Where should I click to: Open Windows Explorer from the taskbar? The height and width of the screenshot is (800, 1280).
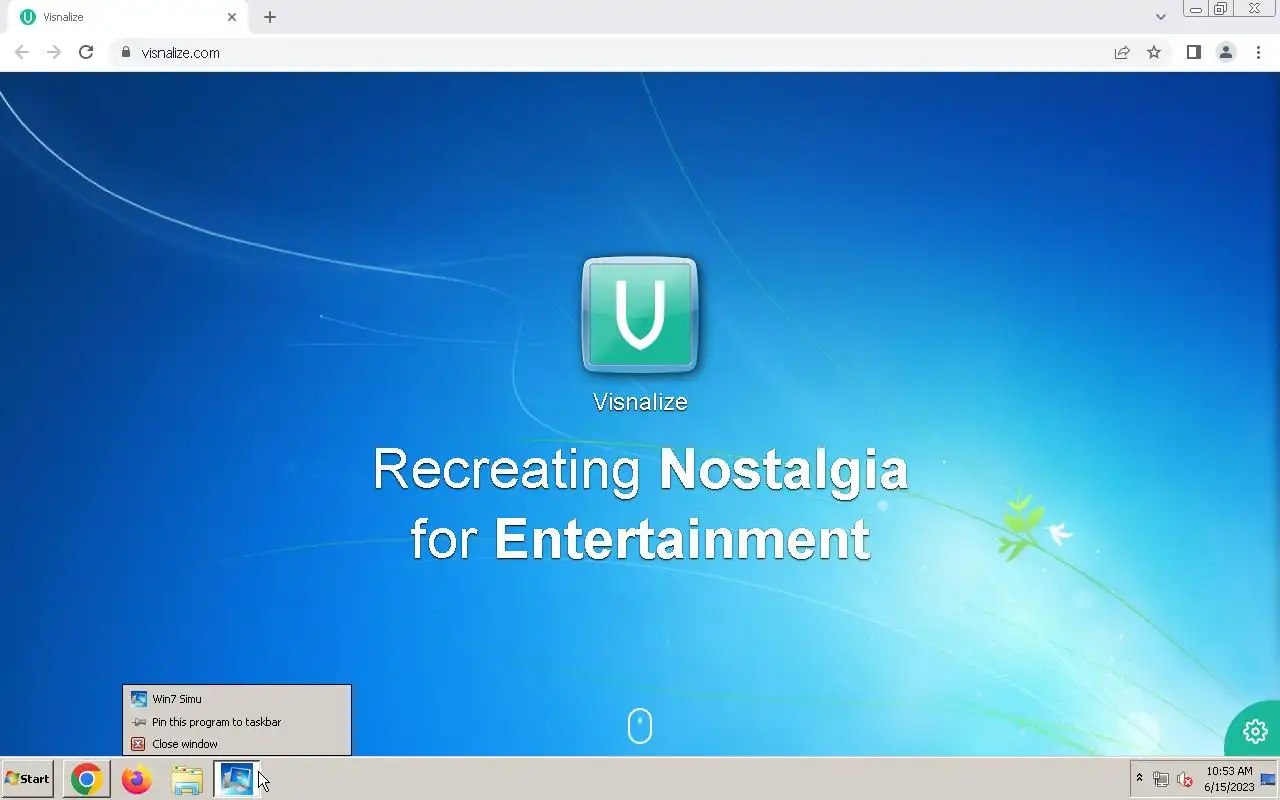(x=187, y=779)
